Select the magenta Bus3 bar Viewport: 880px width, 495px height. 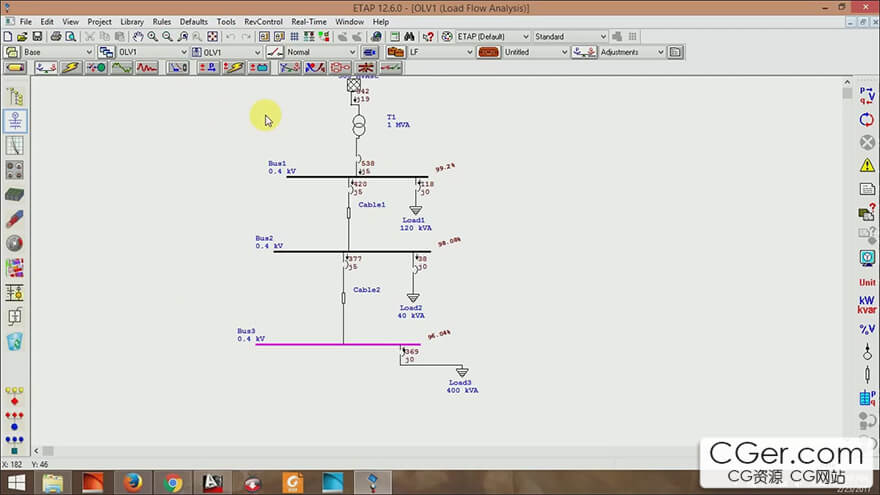click(x=338, y=344)
